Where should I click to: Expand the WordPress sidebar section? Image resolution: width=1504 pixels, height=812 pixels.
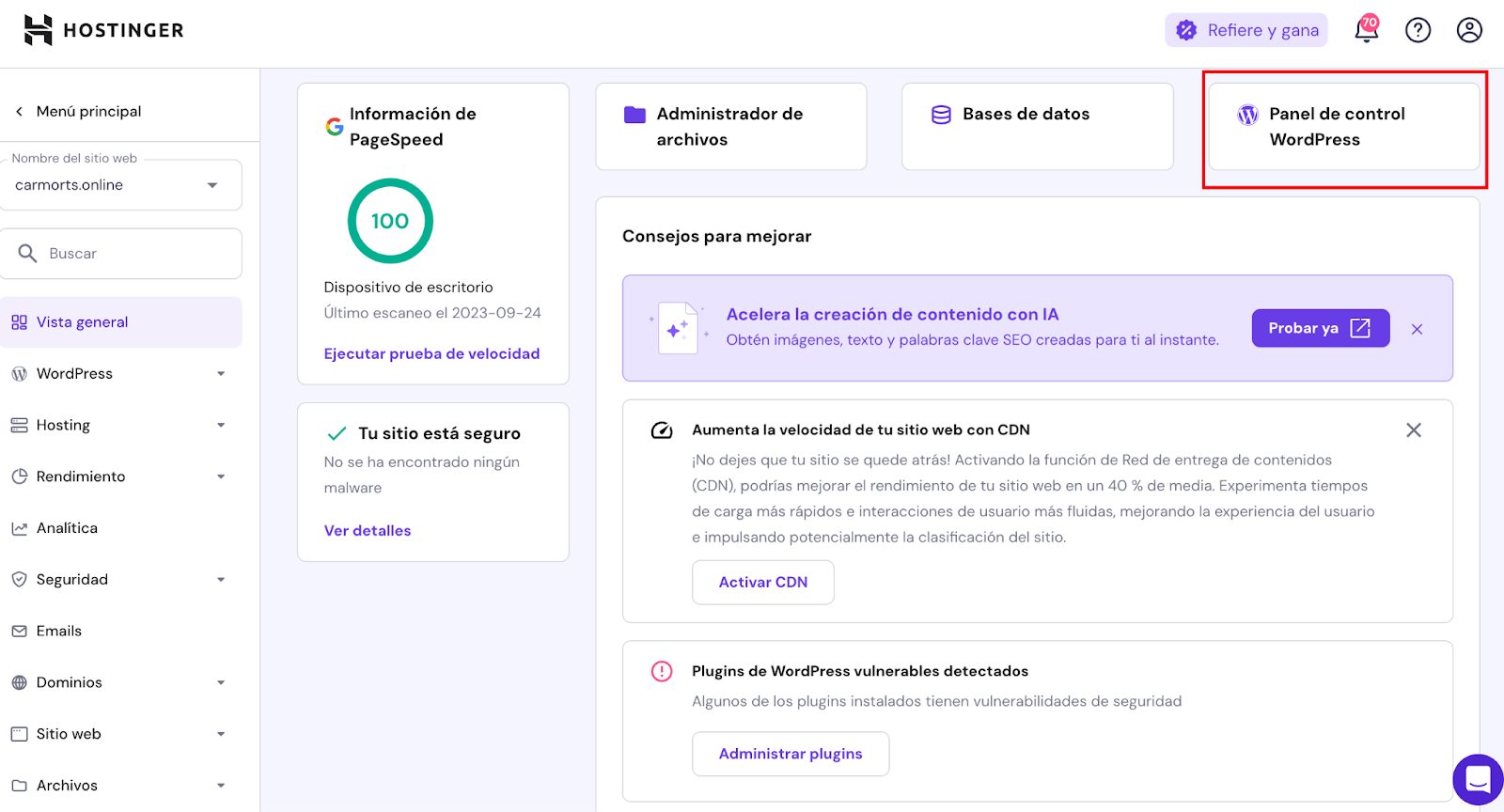pyautogui.click(x=221, y=374)
